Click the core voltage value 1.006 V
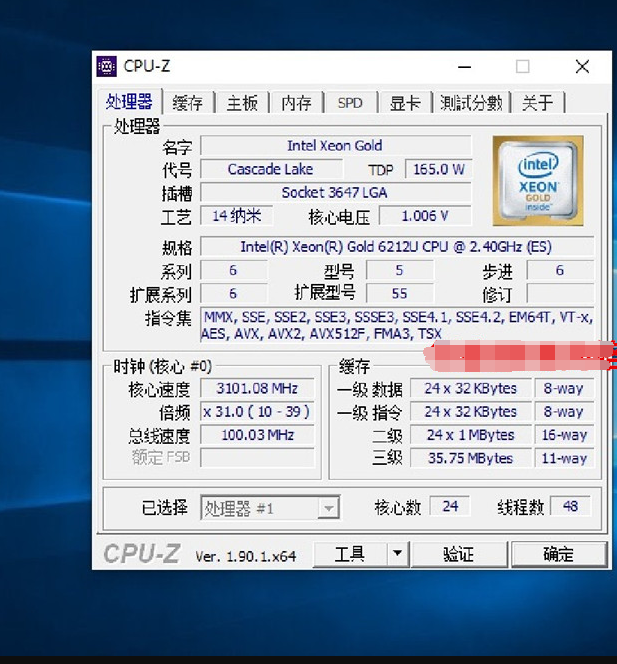This screenshot has height=664, width=617. tap(425, 216)
